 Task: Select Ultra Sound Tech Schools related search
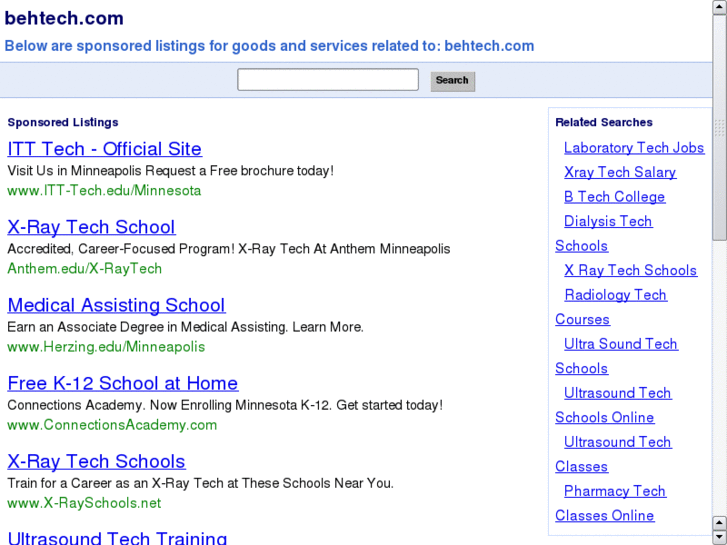[621, 344]
